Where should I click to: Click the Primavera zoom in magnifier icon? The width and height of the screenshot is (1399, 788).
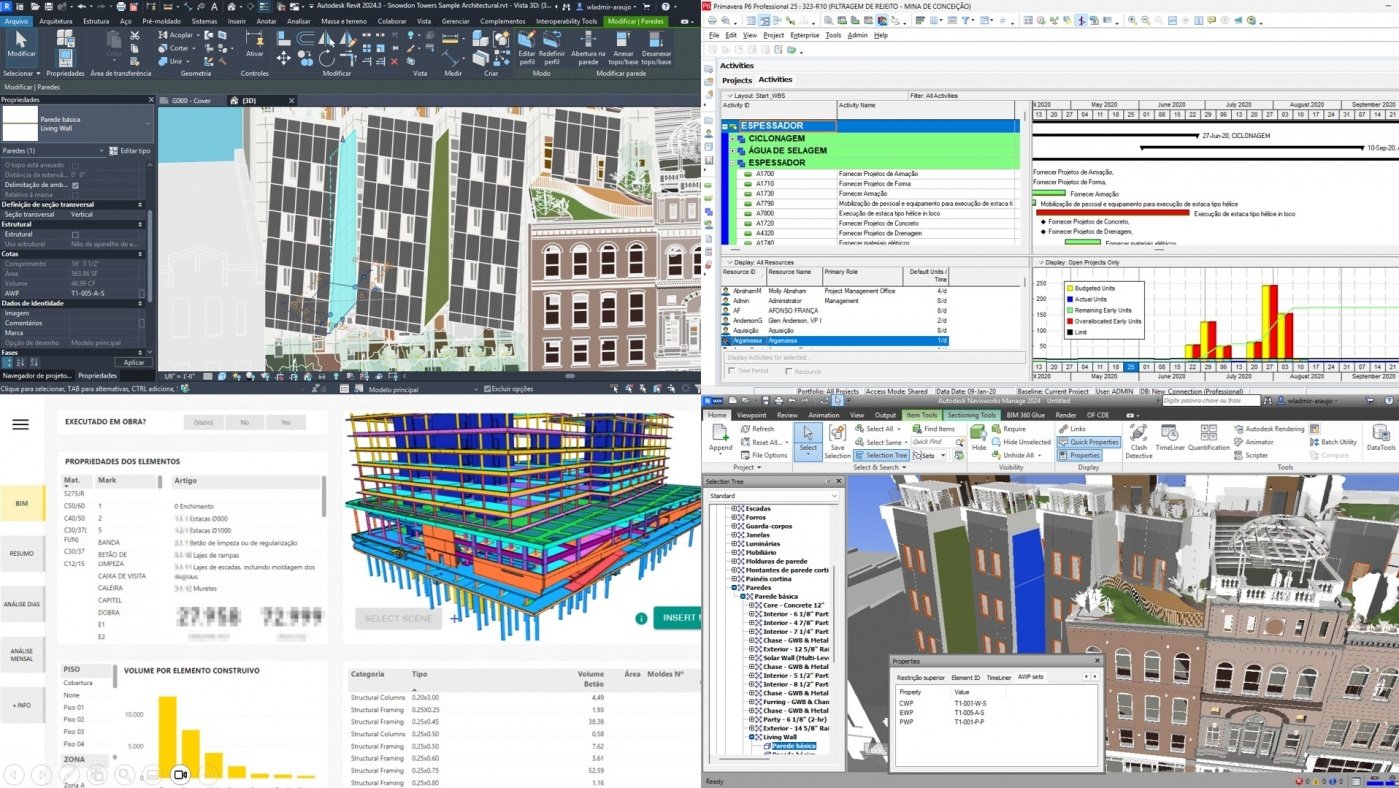click(x=1132, y=21)
